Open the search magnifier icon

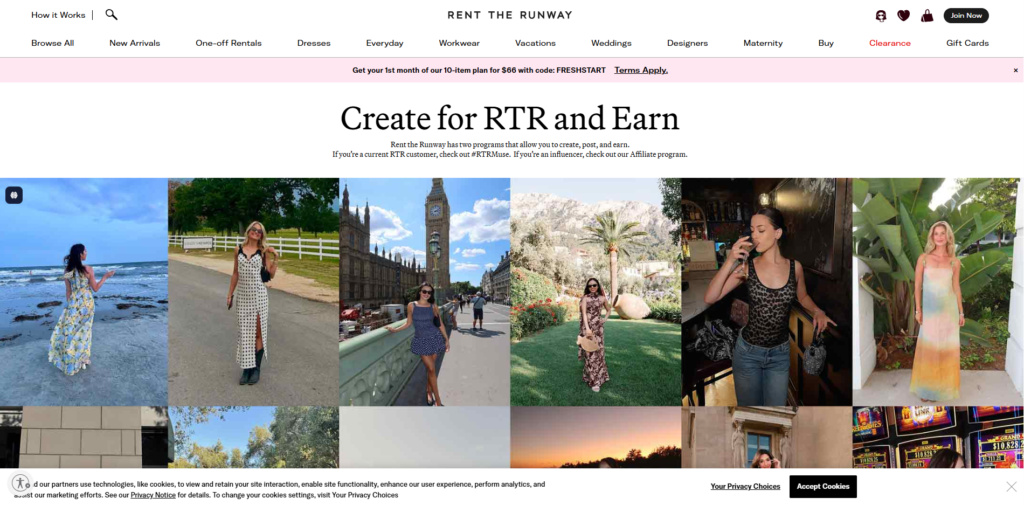click(111, 14)
